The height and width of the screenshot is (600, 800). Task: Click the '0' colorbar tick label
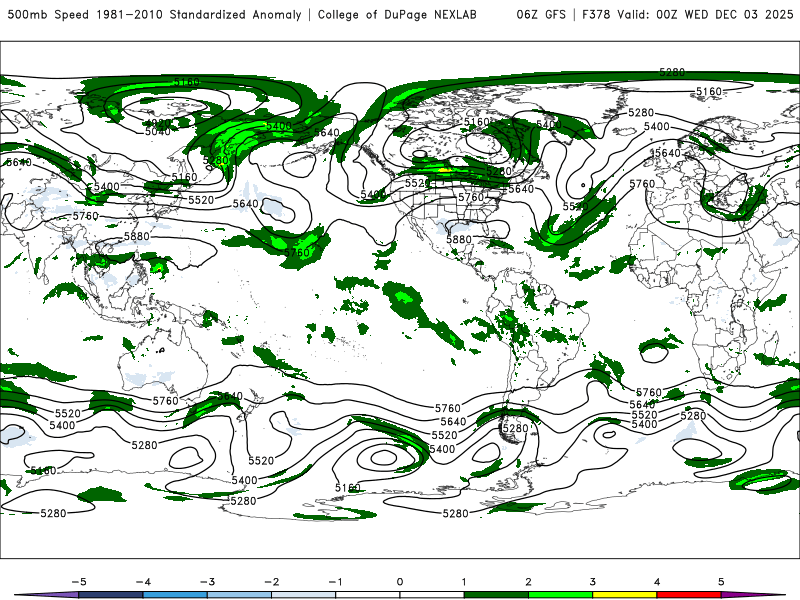pyautogui.click(x=400, y=582)
